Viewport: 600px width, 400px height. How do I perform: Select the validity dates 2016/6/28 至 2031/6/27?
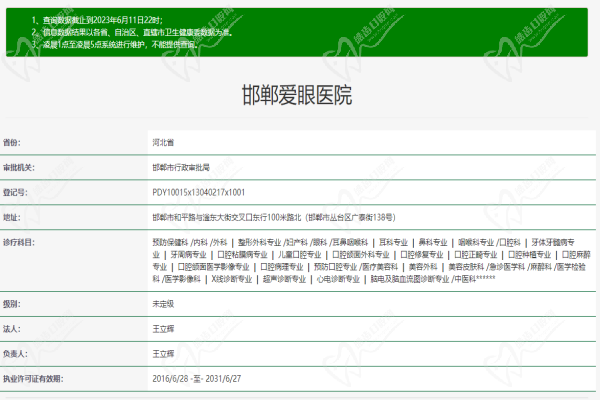point(197,379)
